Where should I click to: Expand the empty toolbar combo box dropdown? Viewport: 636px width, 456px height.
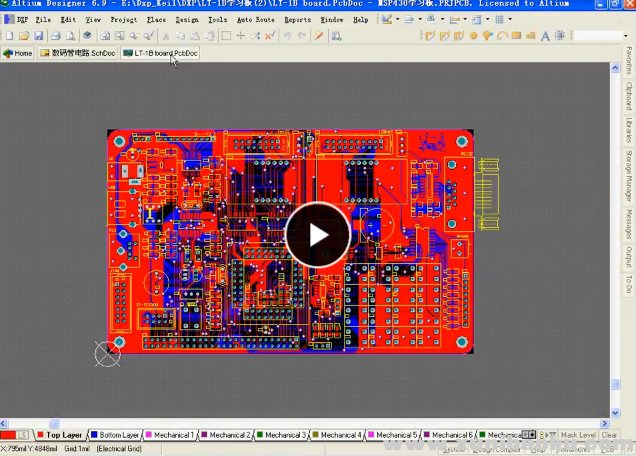[624, 36]
